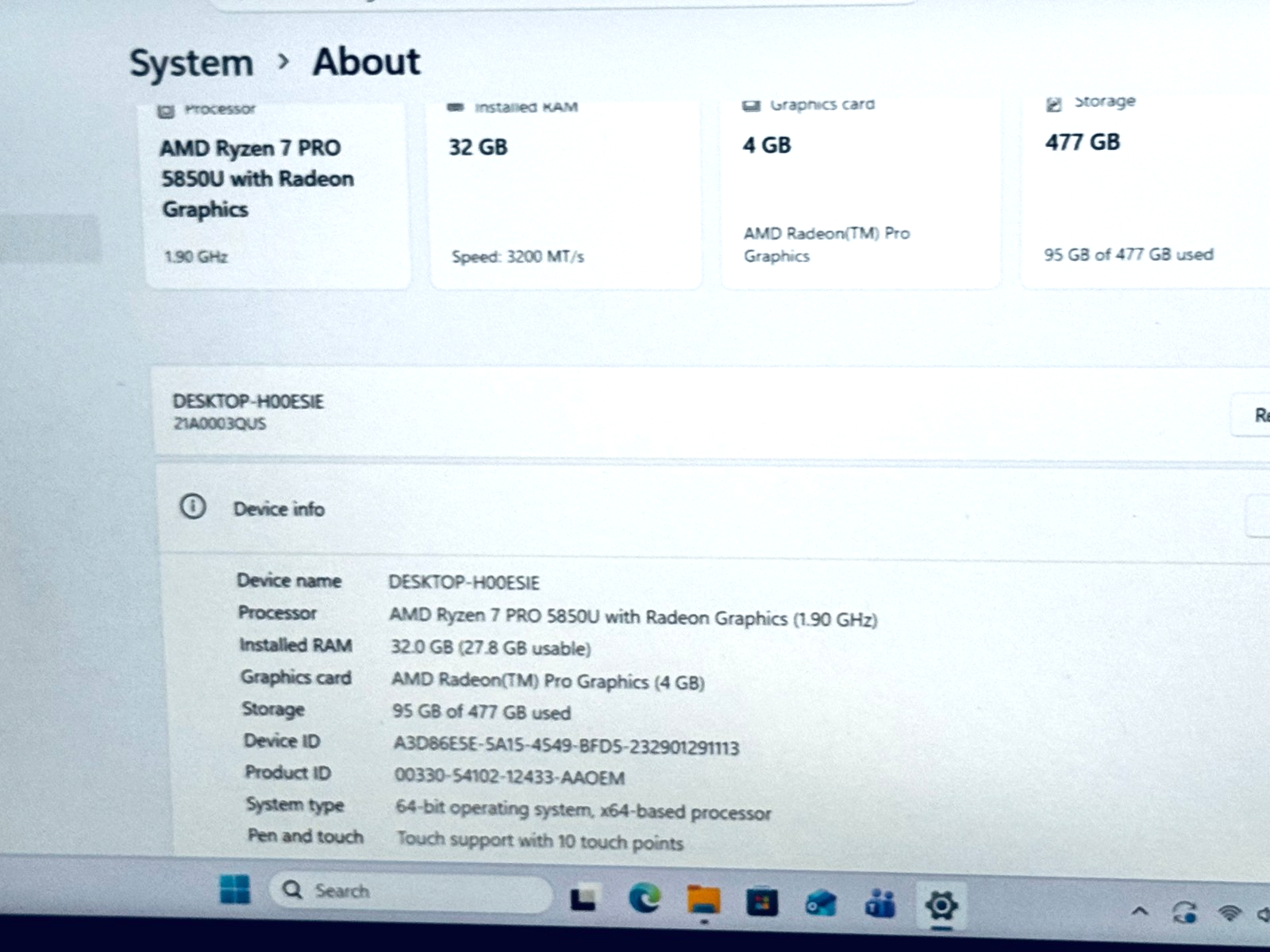
Task: Click the System type label
Action: pos(294,804)
